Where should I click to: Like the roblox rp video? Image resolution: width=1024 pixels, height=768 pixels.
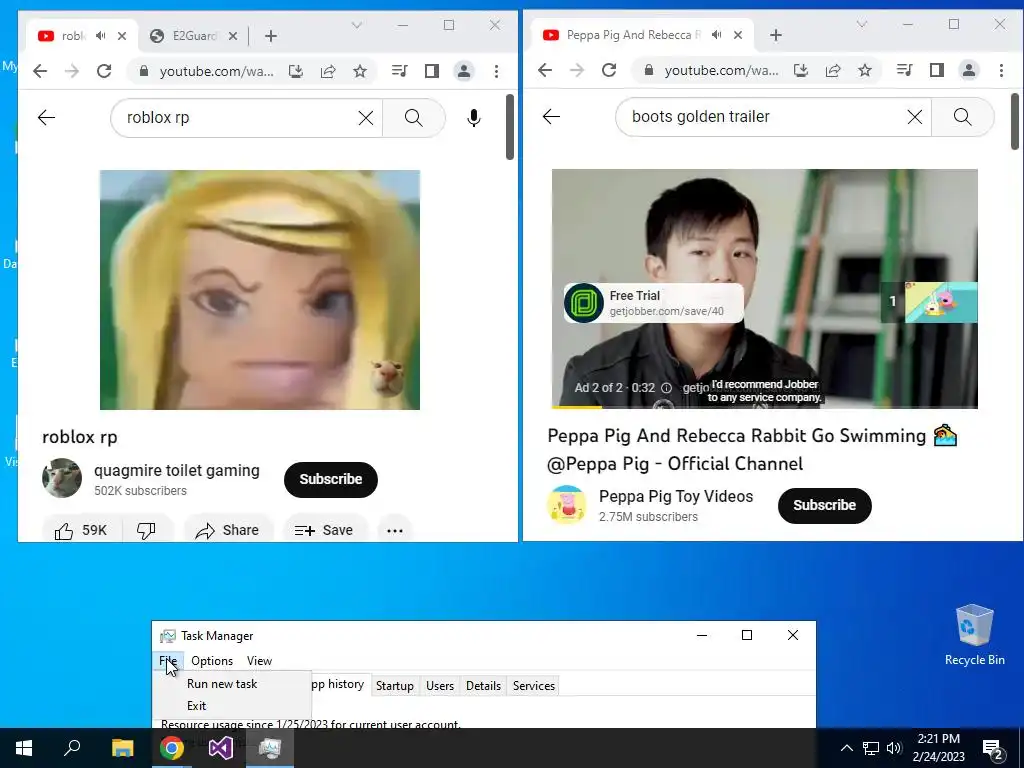point(81,530)
